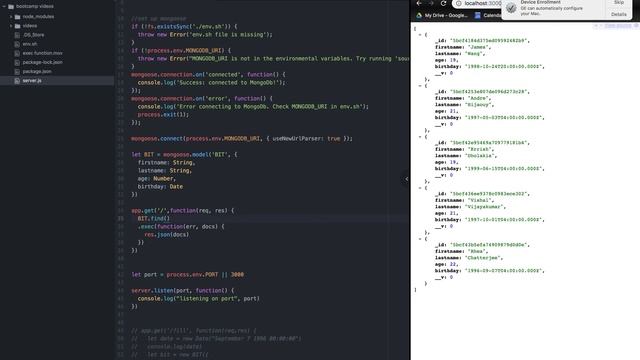The width and height of the screenshot is (640, 360).
Task: Click the Google Drive bookmark icon
Action: [x=419, y=16]
